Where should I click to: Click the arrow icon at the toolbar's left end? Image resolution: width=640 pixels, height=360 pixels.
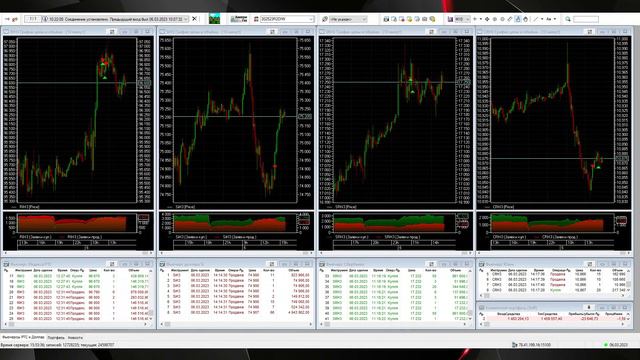click(x=7, y=19)
